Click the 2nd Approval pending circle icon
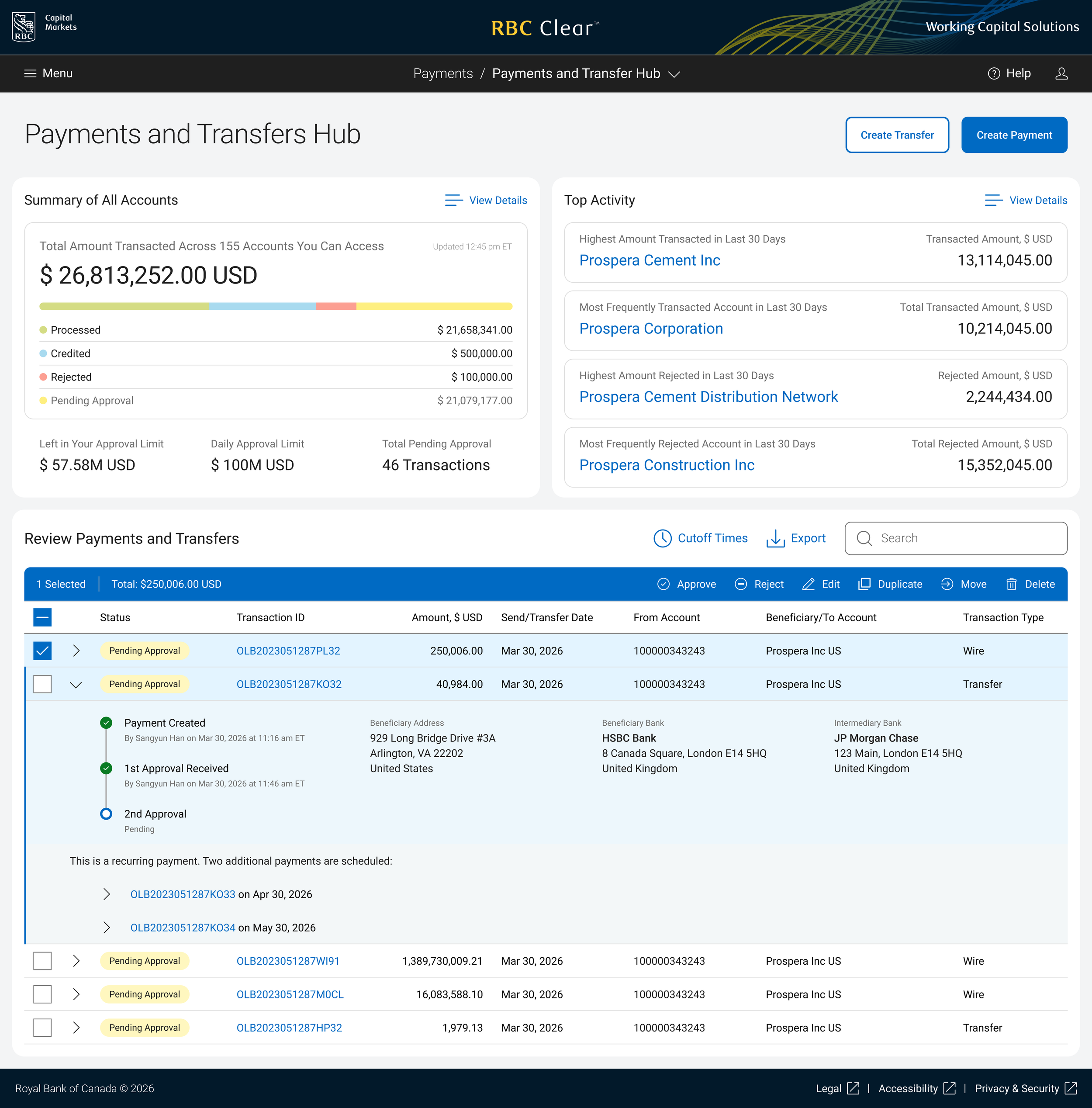The width and height of the screenshot is (1092, 1108). 106,813
